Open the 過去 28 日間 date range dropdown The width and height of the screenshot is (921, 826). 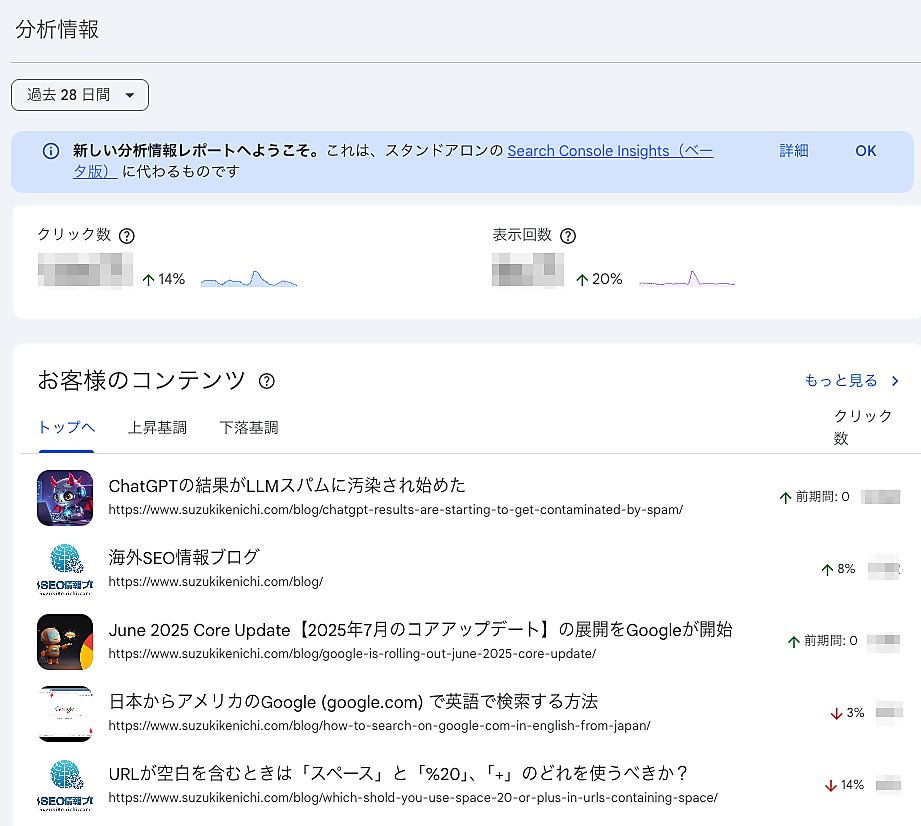click(x=80, y=95)
